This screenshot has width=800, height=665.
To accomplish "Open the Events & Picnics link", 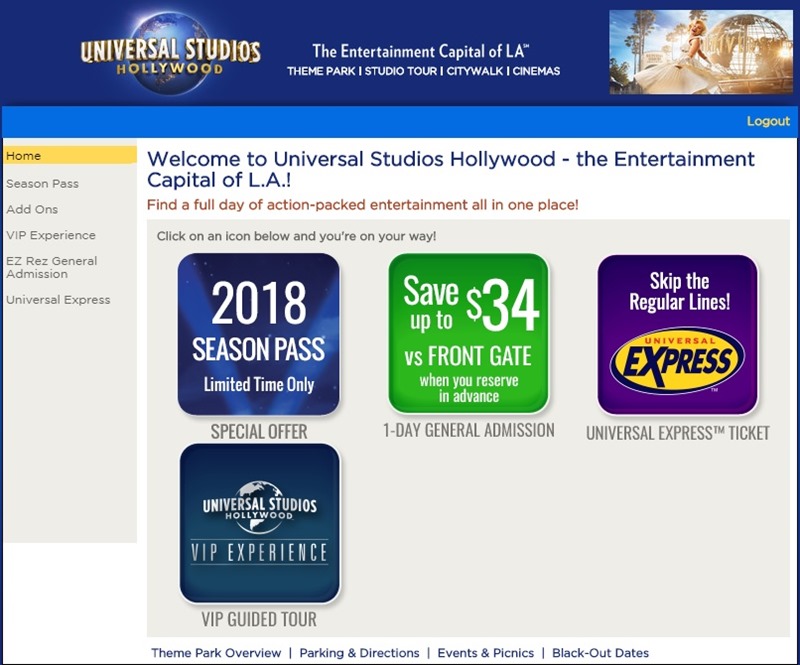I will [x=486, y=653].
